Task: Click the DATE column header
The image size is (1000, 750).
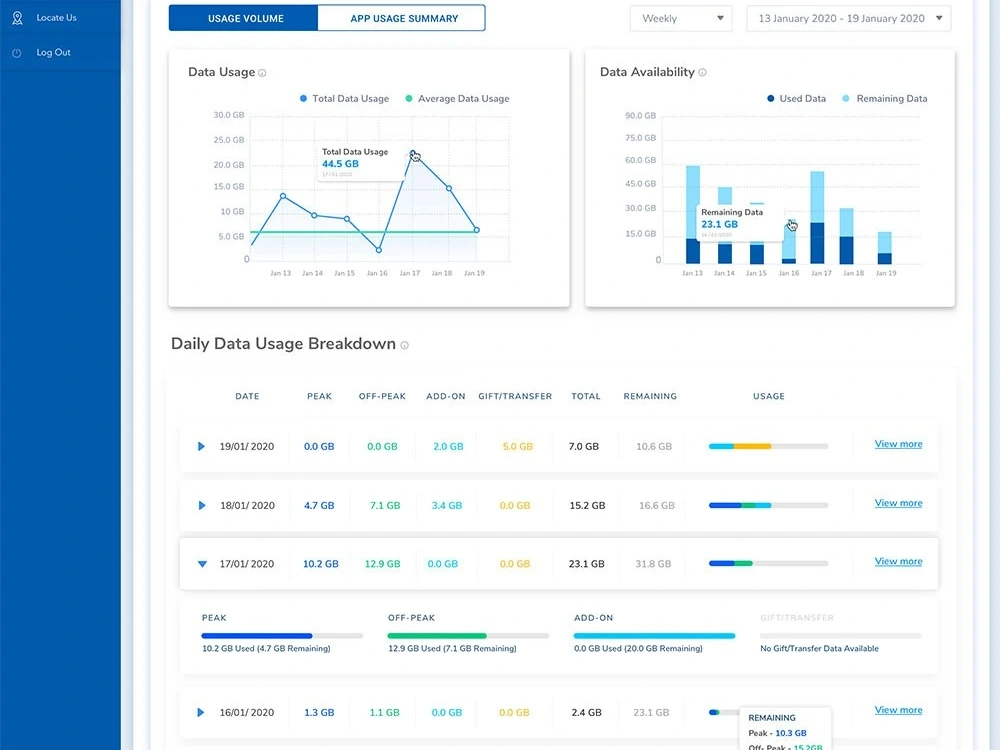Action: (247, 396)
